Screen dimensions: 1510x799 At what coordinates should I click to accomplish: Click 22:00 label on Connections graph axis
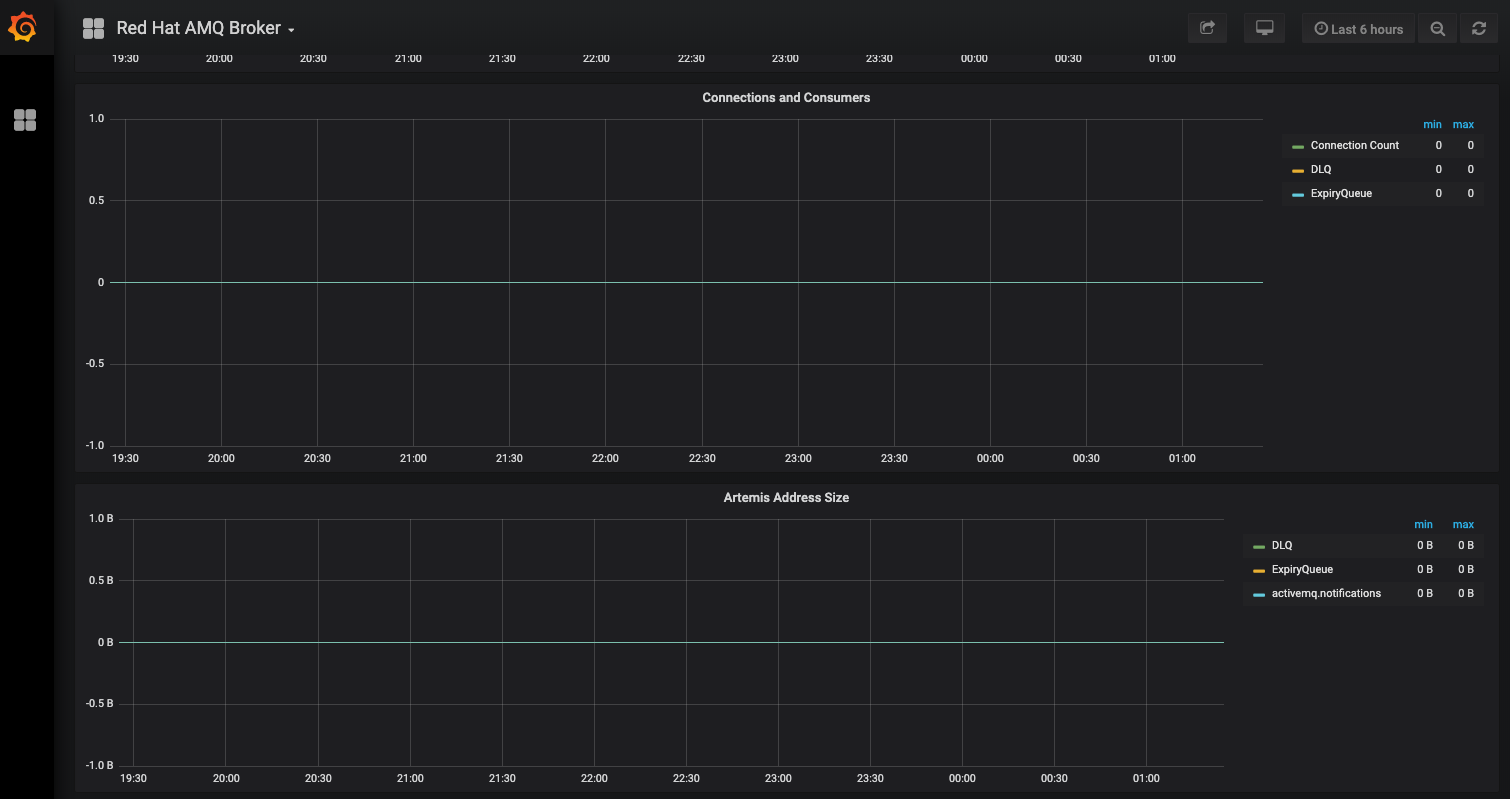[x=605, y=458]
